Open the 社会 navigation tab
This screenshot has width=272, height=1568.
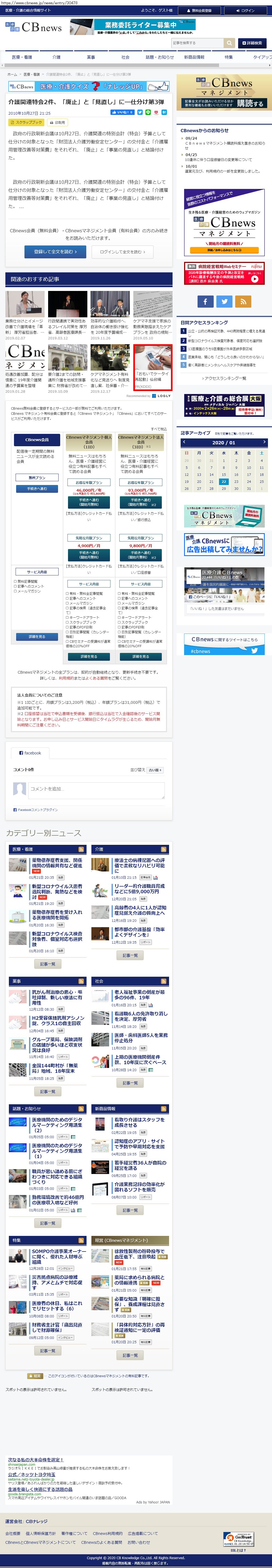click(125, 57)
